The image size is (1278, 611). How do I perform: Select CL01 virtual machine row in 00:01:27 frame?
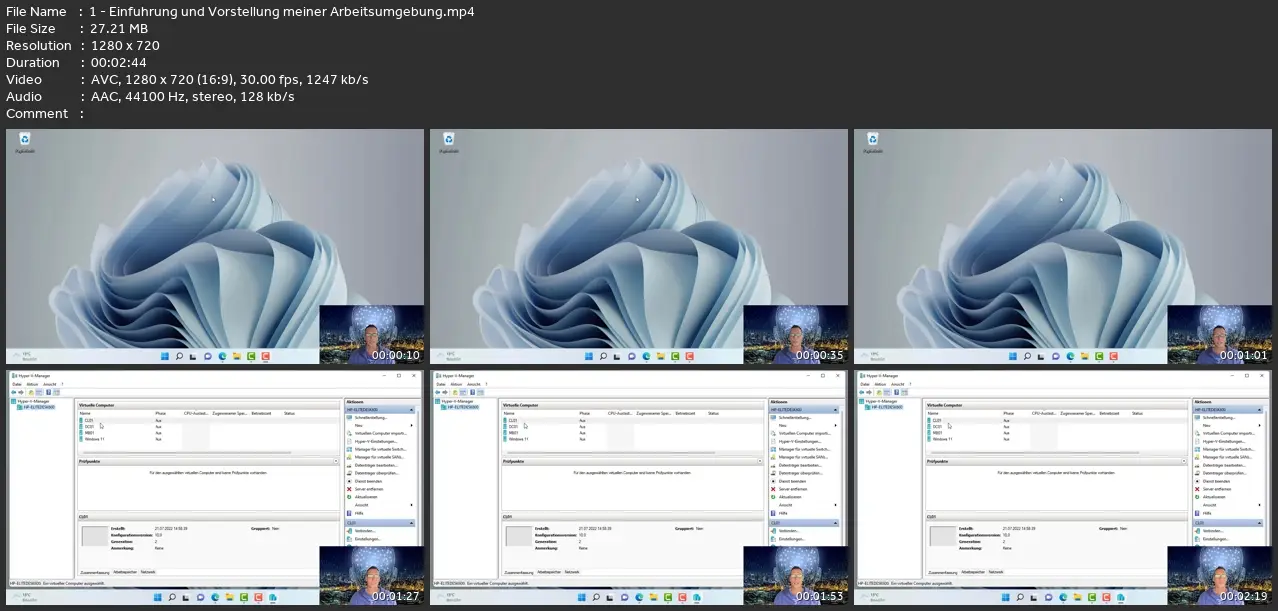click(x=210, y=420)
